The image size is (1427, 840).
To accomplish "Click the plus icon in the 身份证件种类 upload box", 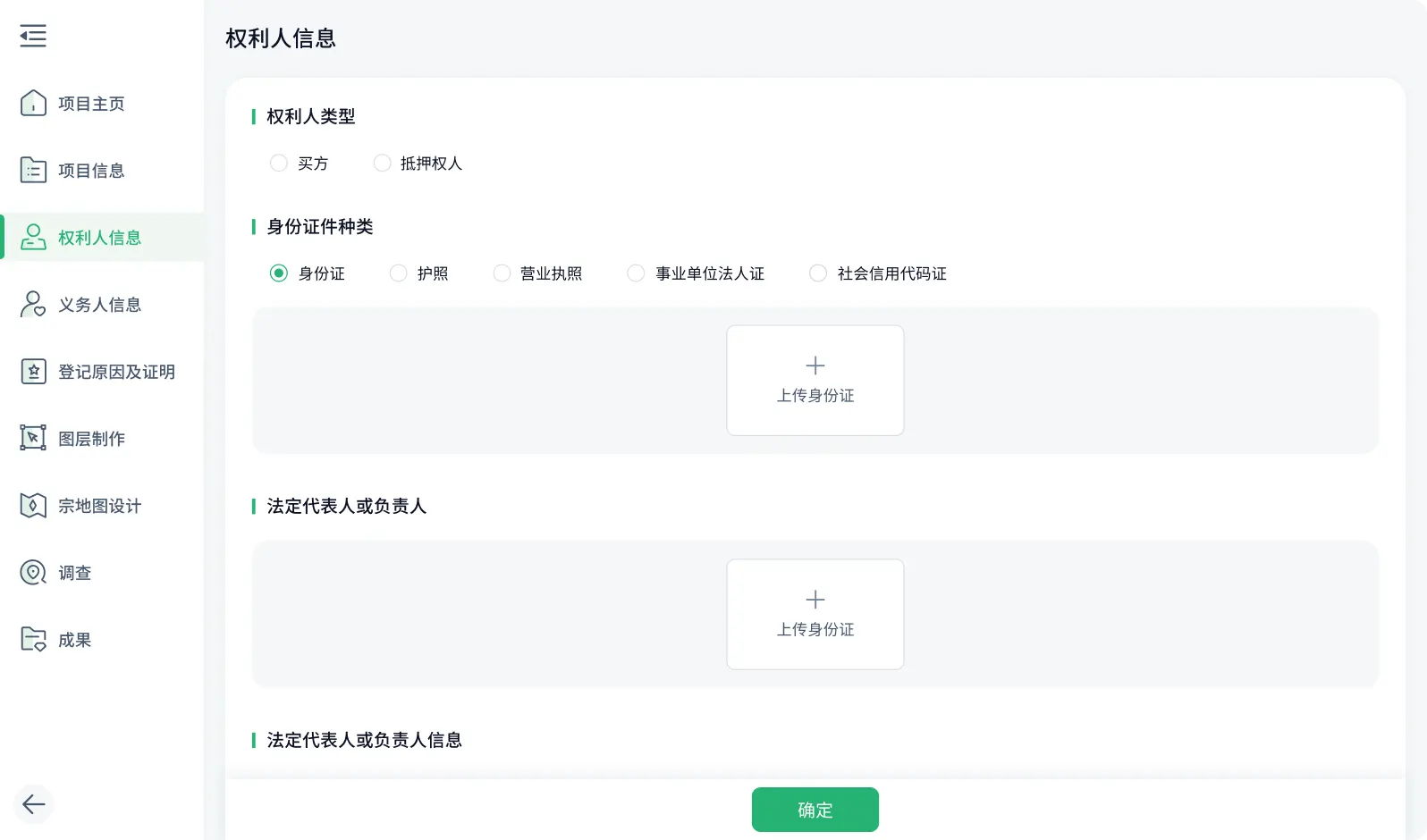I will 815,365.
